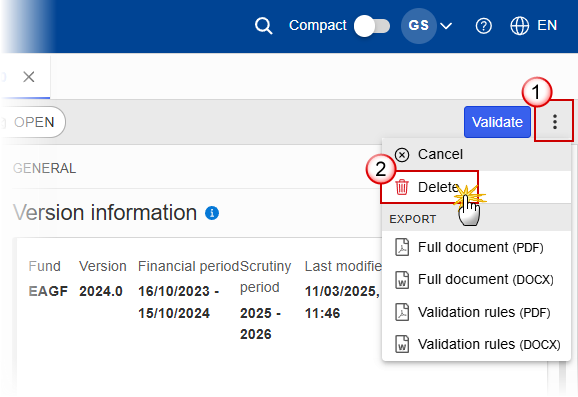This screenshot has height=397, width=578.
Task: Export Full document as DOCX
Action: (x=476, y=280)
